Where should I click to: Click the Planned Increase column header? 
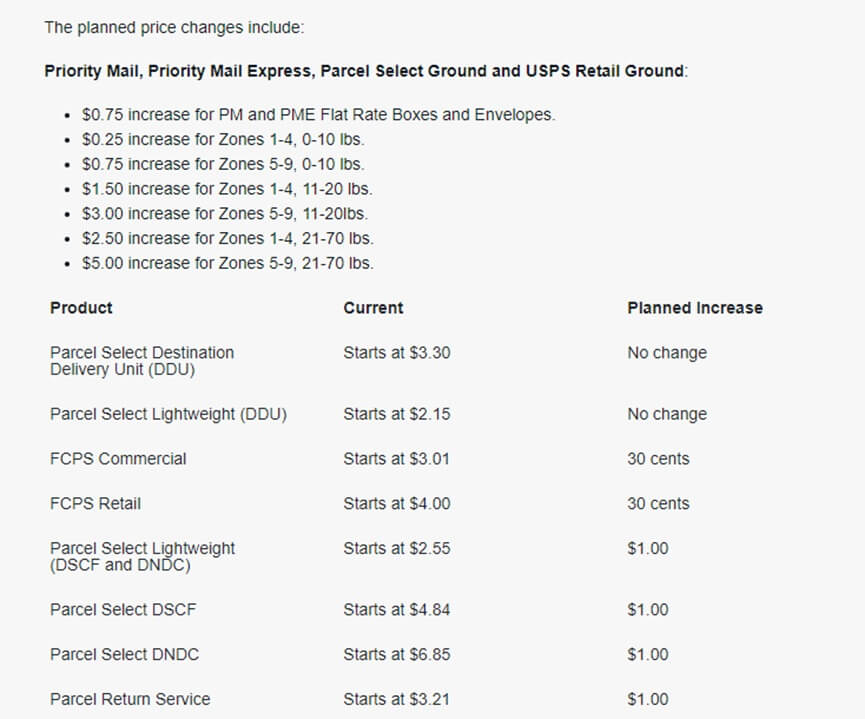(694, 308)
